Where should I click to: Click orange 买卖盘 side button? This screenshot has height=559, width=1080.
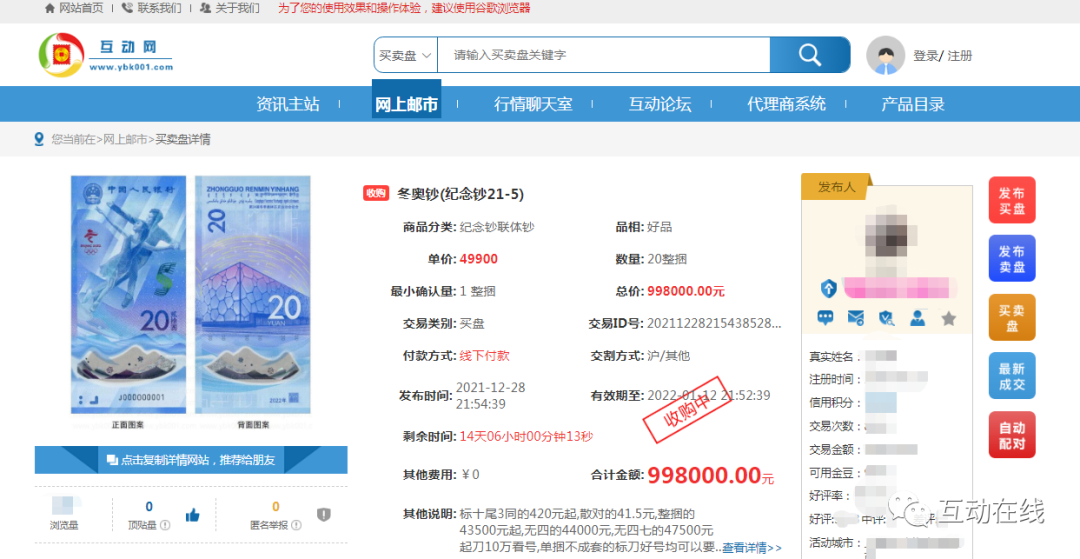[1012, 317]
